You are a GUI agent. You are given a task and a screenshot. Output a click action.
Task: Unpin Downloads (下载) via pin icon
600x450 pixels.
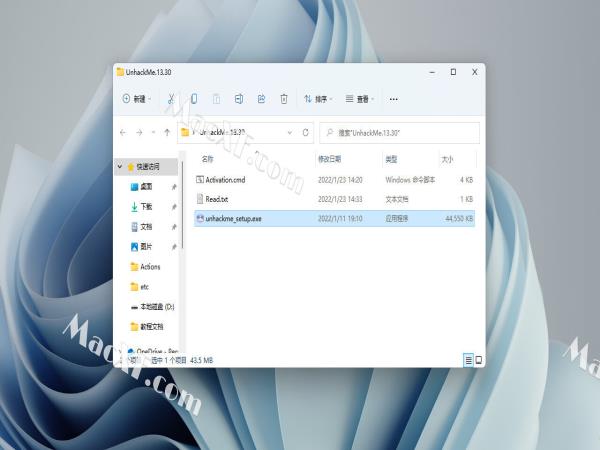point(174,207)
